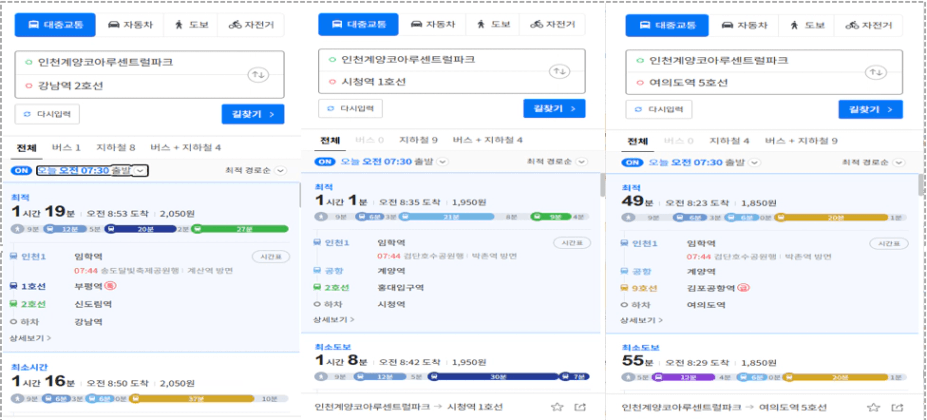This screenshot has width=927, height=420.
Task: Switch to 도보 tab in 시청역 panel
Action: pyautogui.click(x=492, y=24)
